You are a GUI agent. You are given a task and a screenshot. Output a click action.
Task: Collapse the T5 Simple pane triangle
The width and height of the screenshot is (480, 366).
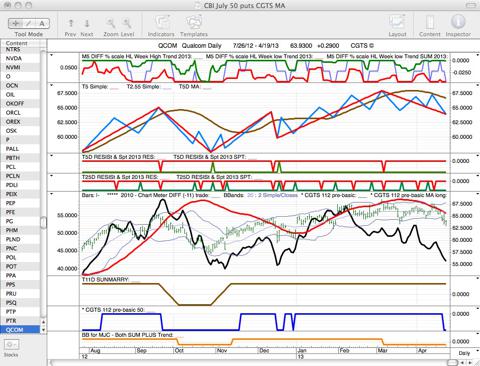(x=51, y=85)
